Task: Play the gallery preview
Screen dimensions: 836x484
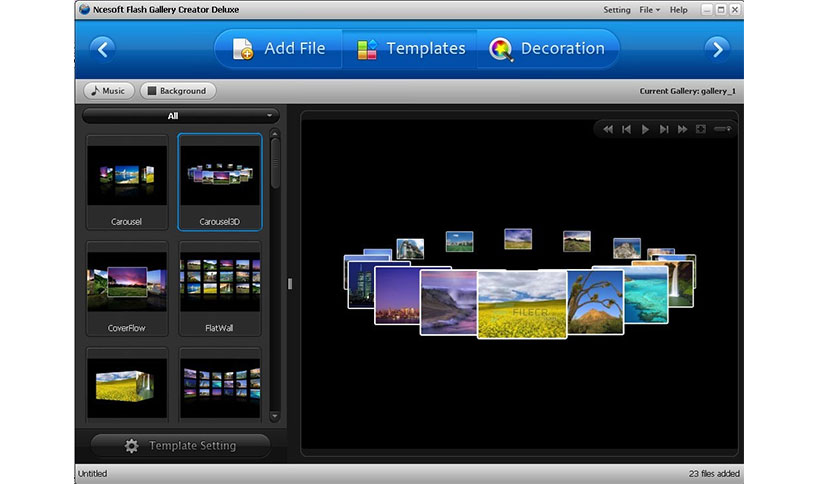Action: click(645, 129)
